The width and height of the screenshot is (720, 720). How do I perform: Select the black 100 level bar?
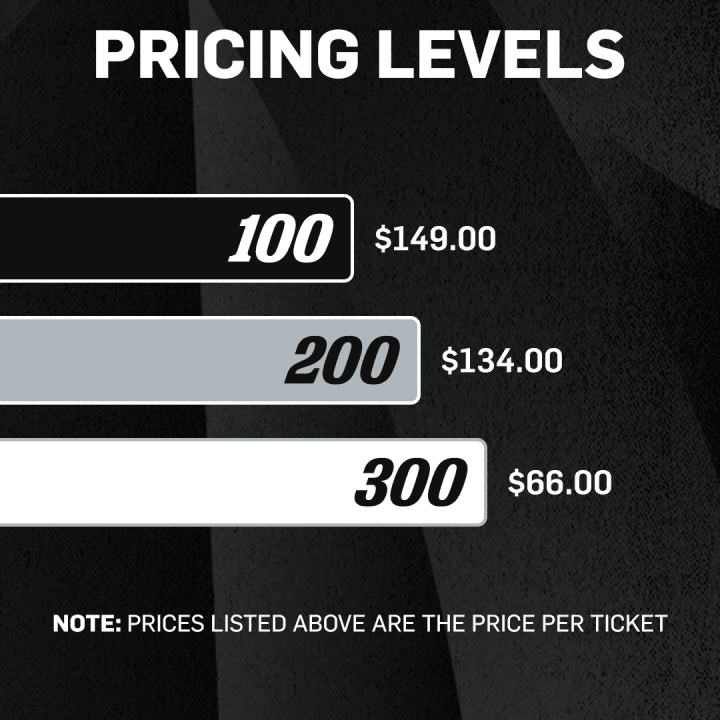pyautogui.click(x=176, y=238)
